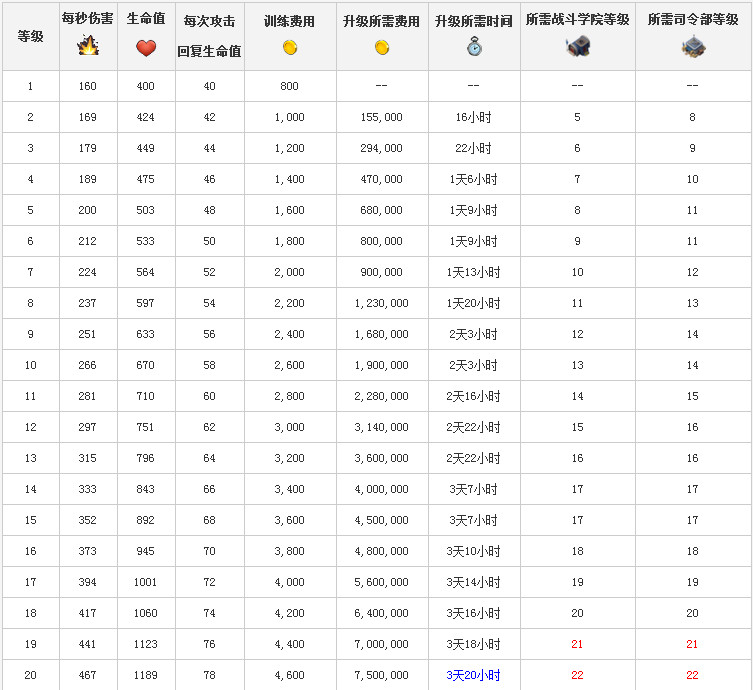Click the 1,680,000 upgrade cost cell
This screenshot has height=690, width=753.
point(382,334)
